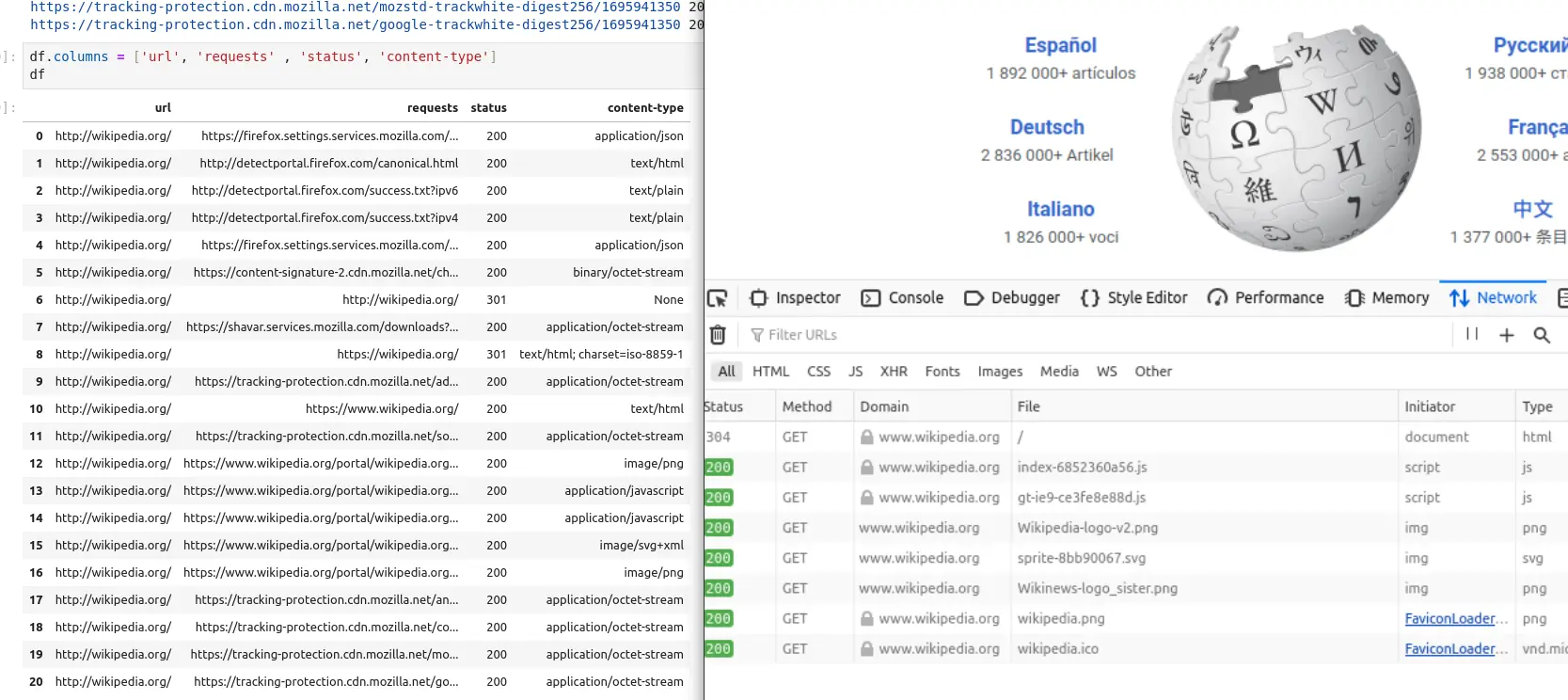The height and width of the screenshot is (700, 1568).
Task: Click FaviconLoader initiator link for wikipedia.png
Action: (1455, 619)
